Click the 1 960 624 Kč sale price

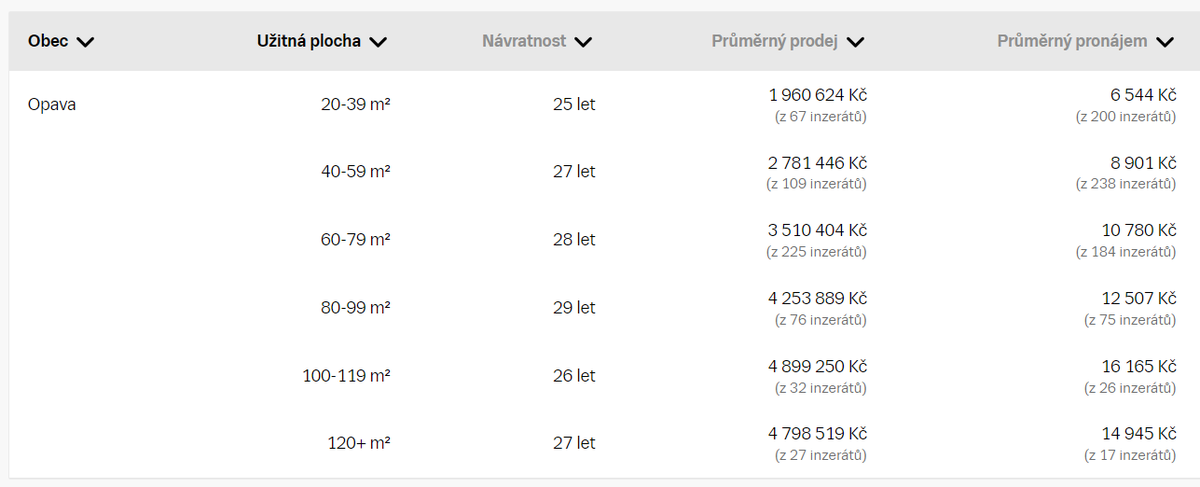click(x=817, y=95)
